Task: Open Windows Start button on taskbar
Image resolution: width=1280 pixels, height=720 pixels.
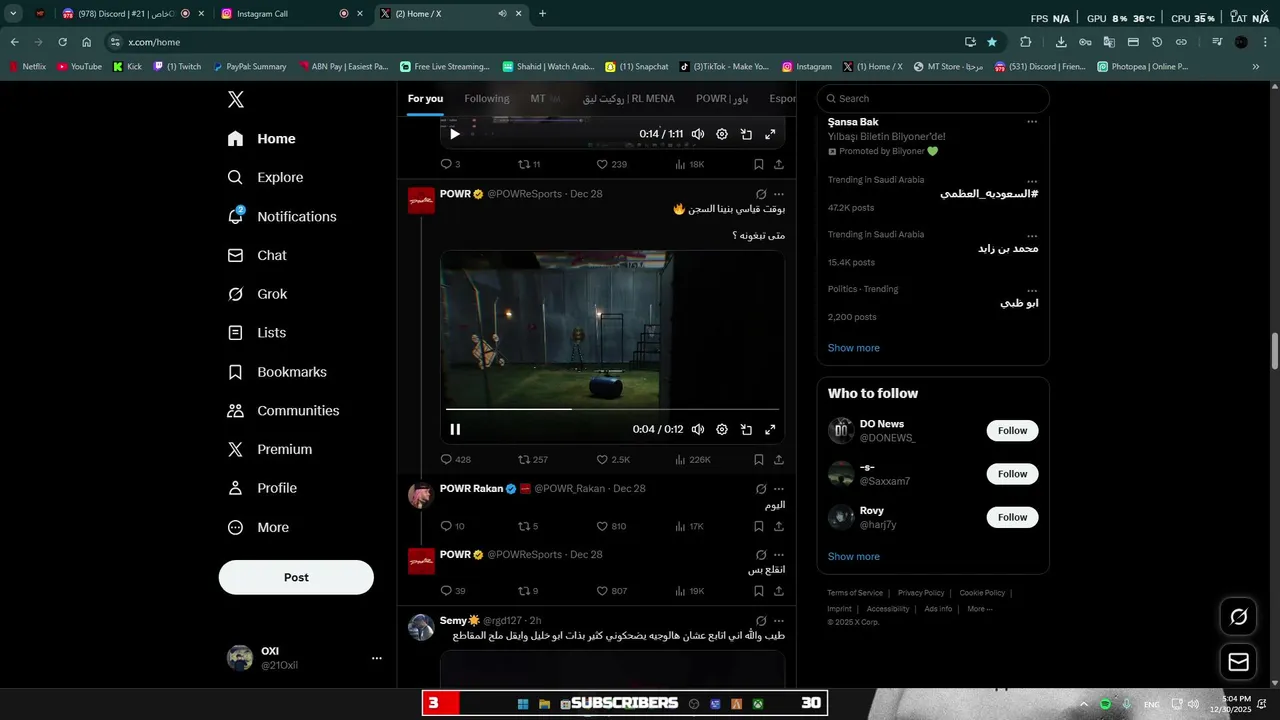Action: 522,704
